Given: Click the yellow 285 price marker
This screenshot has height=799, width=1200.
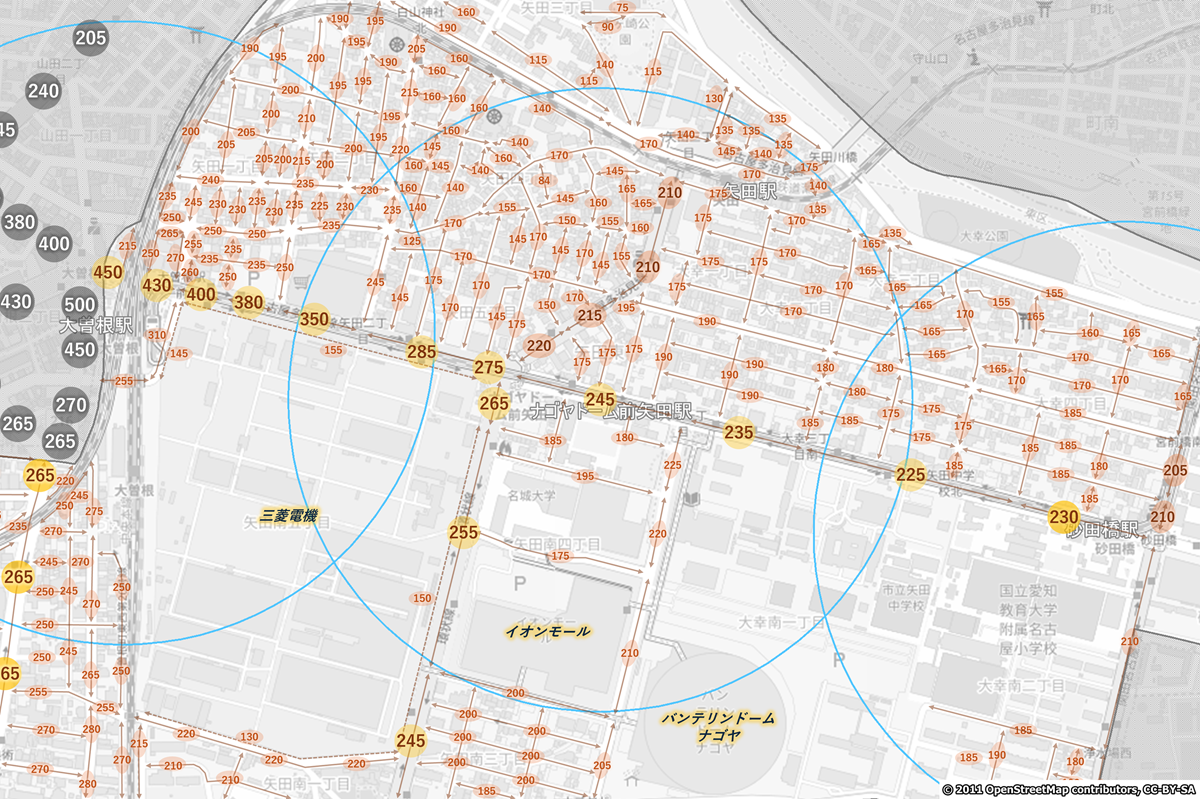Looking at the screenshot, I should click(x=421, y=352).
